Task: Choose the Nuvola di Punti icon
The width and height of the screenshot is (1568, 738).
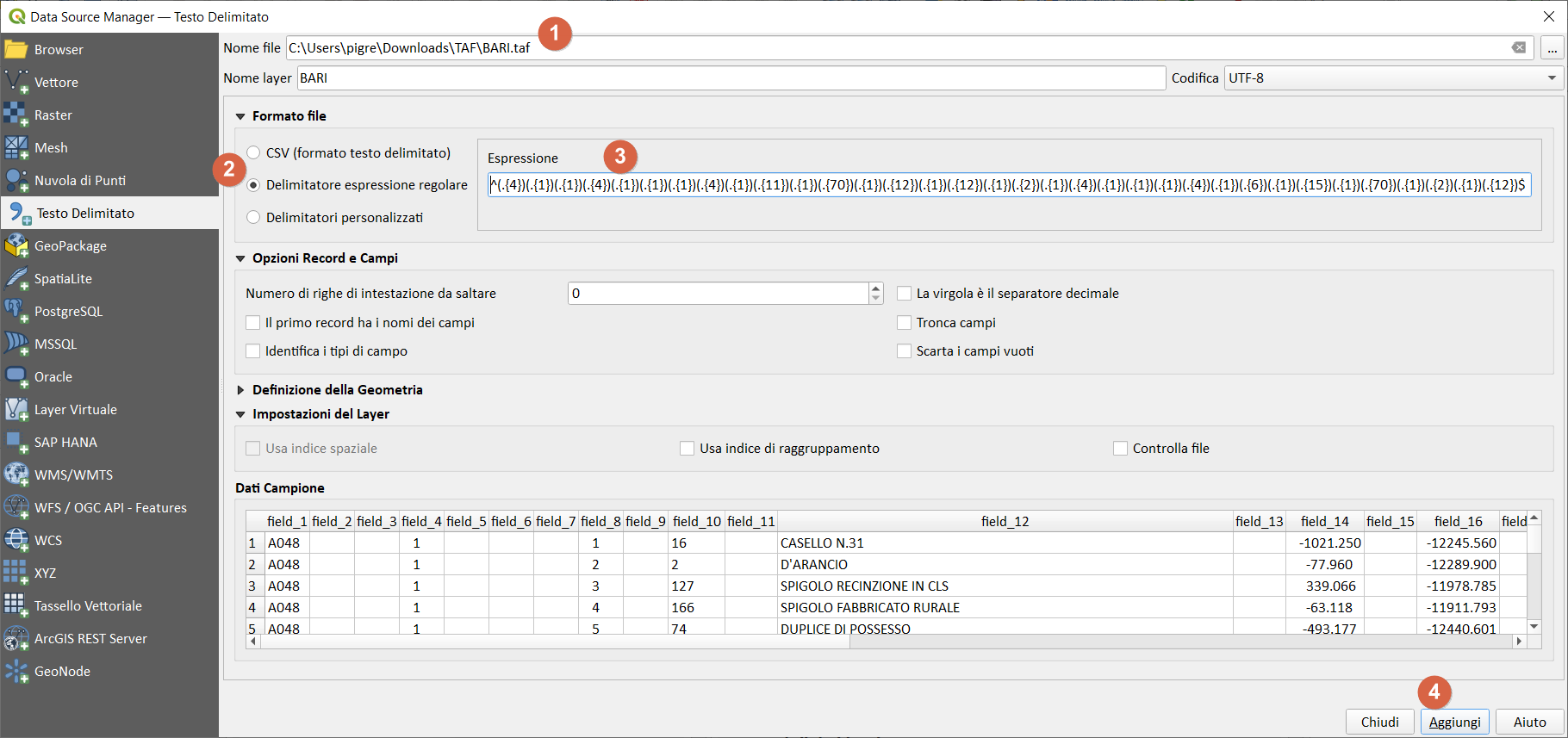Action: [16, 181]
